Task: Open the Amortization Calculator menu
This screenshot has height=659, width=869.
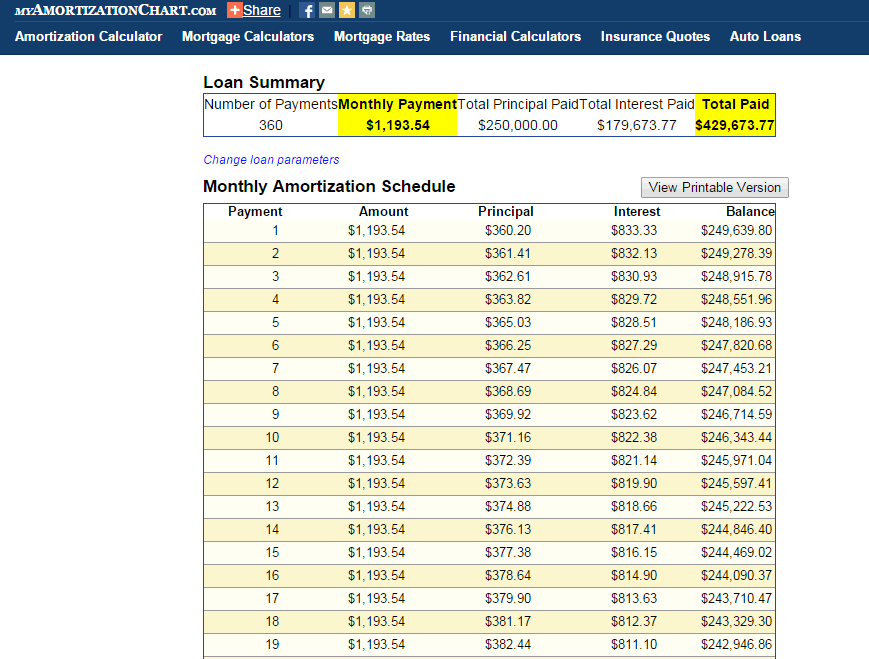Action: [x=89, y=37]
